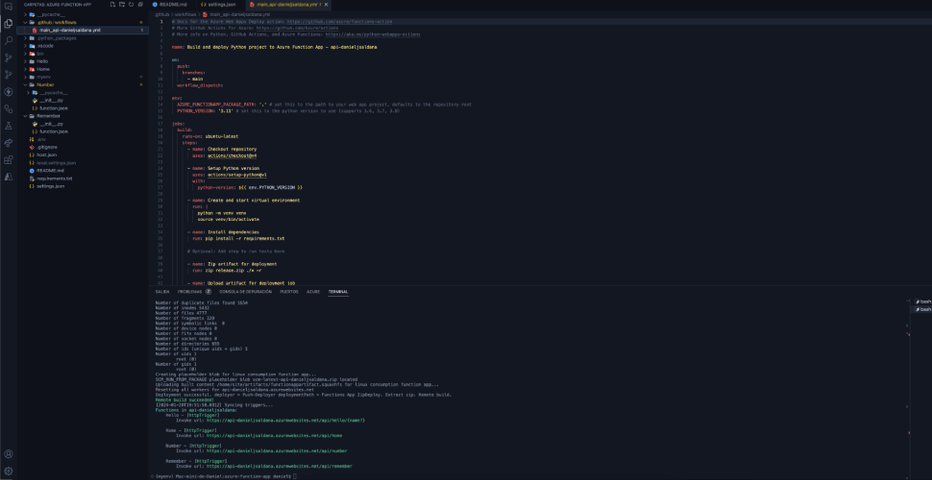This screenshot has width=932, height=480.
Task: Select the first bash terminal entry
Action: point(922,302)
